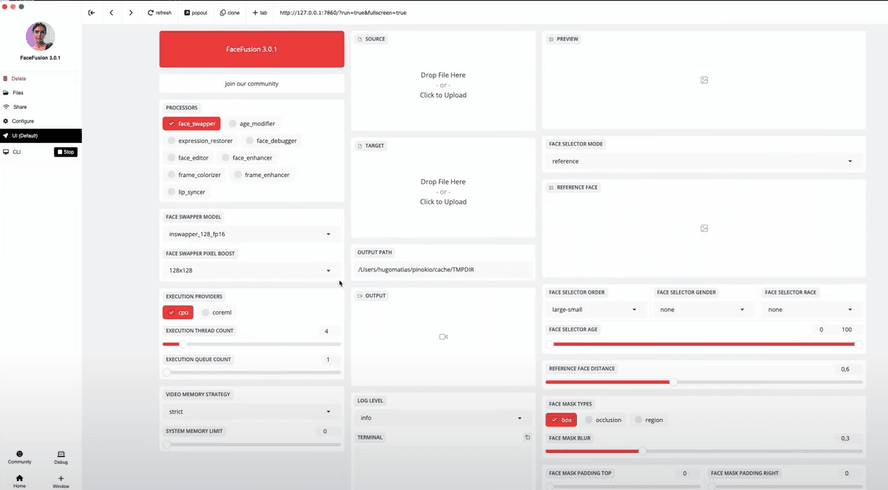Open the Face Selector Race dropdown
This screenshot has width=888, height=490.
810,310
